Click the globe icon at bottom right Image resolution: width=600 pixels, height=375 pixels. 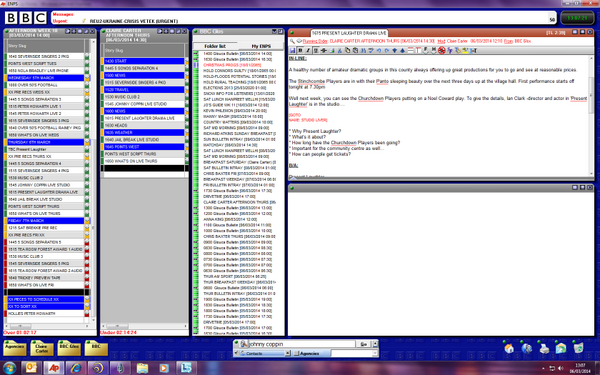(x=527, y=348)
